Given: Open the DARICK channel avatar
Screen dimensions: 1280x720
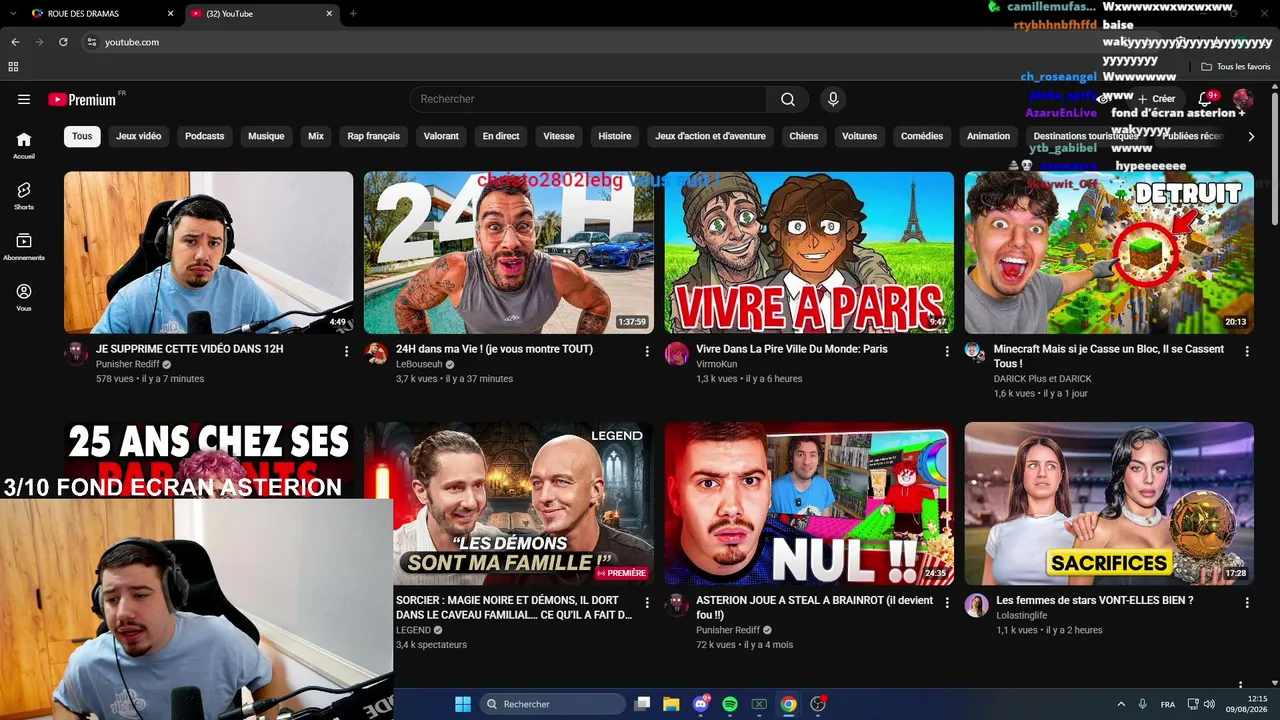Looking at the screenshot, I should [974, 351].
